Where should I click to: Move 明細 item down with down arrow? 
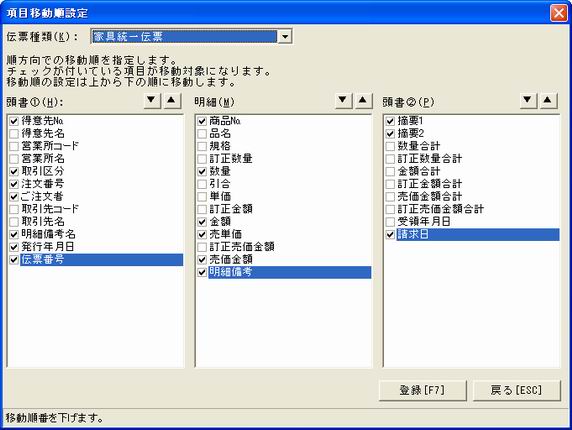pos(343,100)
